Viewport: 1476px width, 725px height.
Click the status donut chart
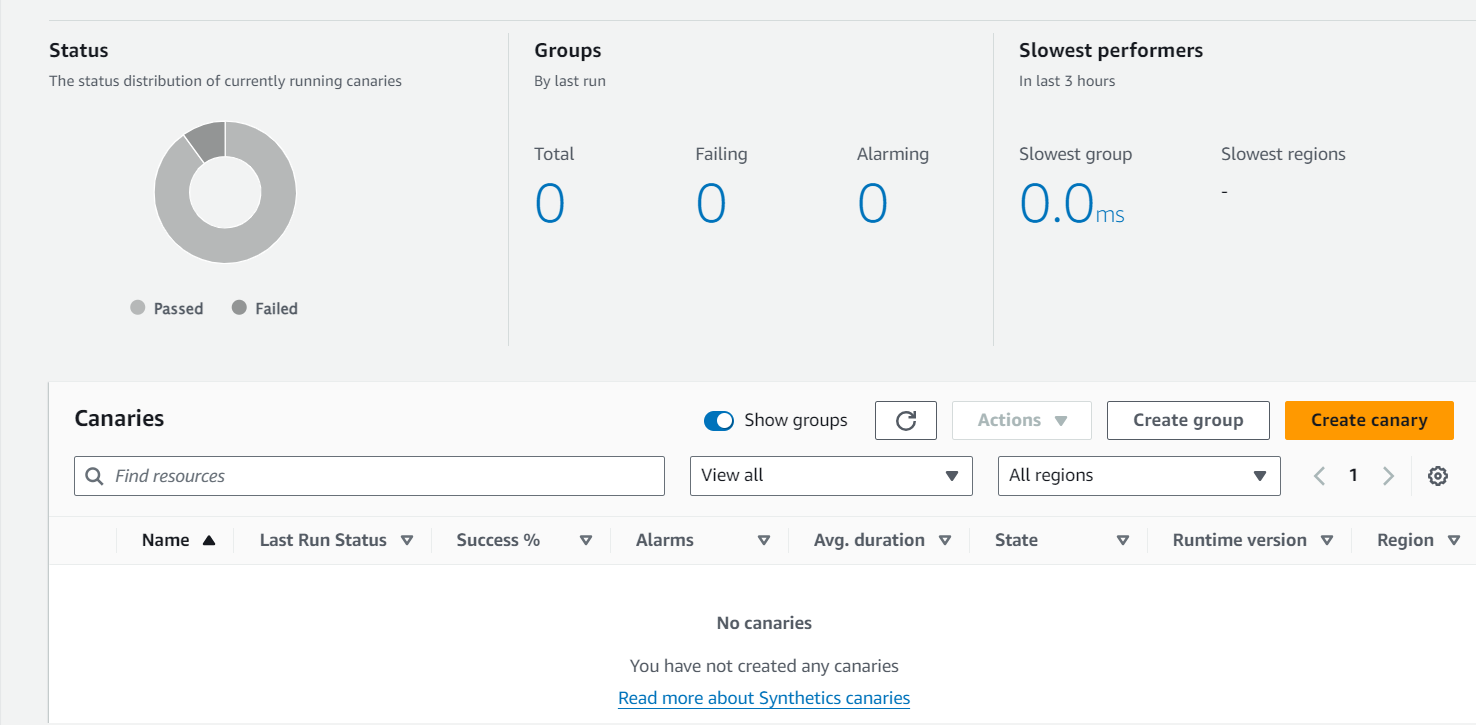pos(225,192)
